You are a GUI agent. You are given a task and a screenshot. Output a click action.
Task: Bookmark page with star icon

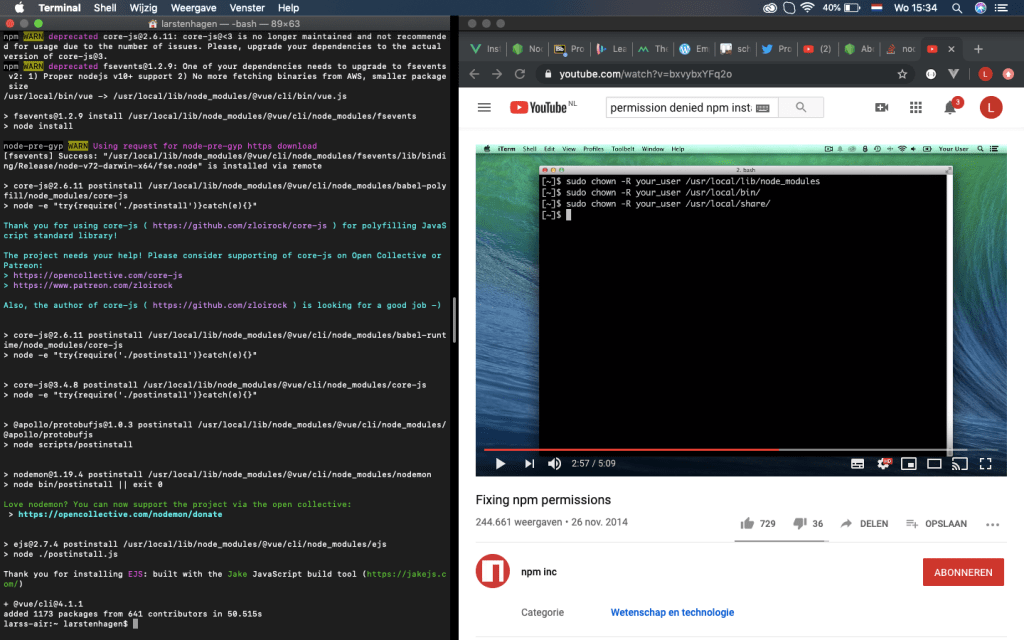(x=902, y=74)
